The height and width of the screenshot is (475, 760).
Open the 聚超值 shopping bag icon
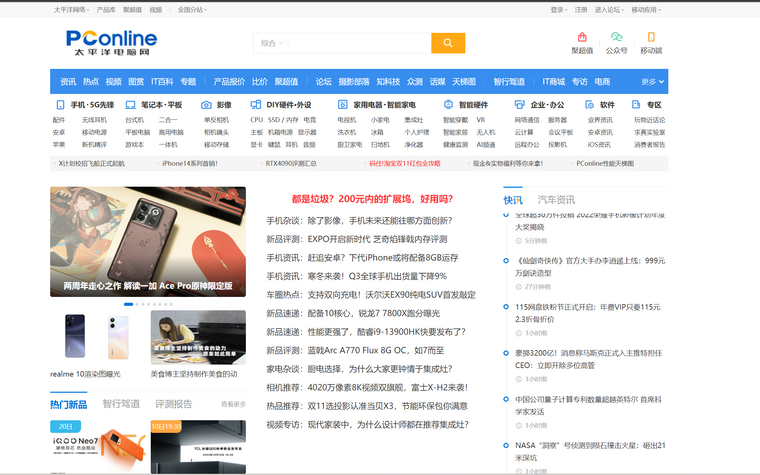582,36
